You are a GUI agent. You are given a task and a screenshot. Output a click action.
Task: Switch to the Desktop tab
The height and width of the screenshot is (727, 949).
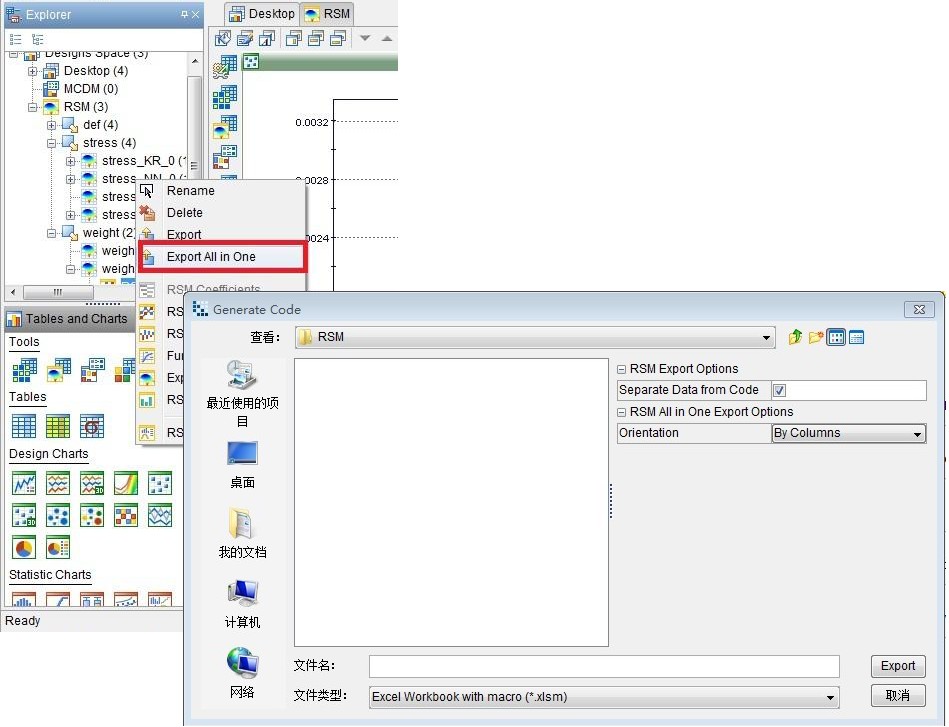(x=262, y=13)
